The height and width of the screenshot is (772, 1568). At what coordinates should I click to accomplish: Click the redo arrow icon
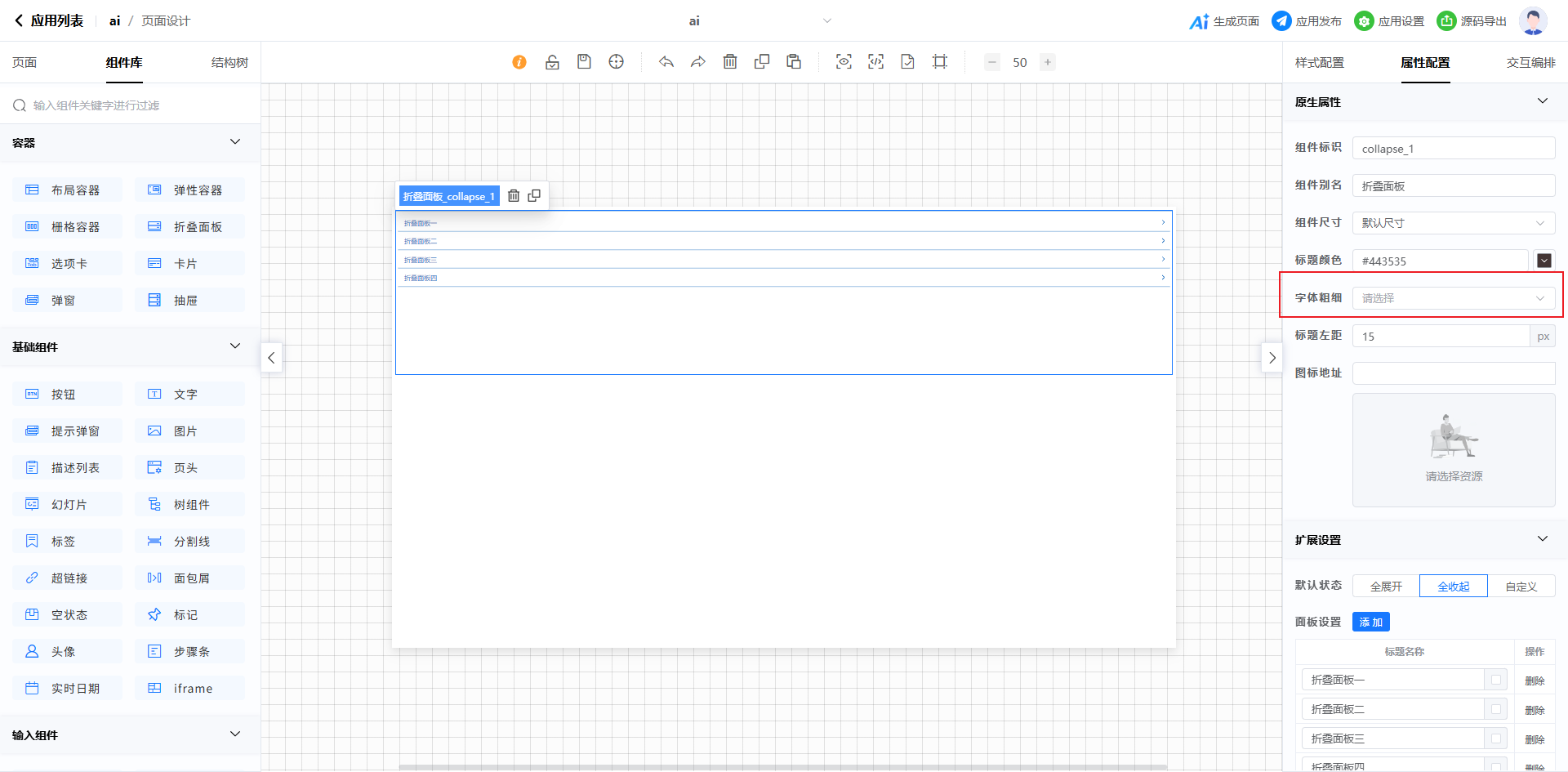point(698,62)
